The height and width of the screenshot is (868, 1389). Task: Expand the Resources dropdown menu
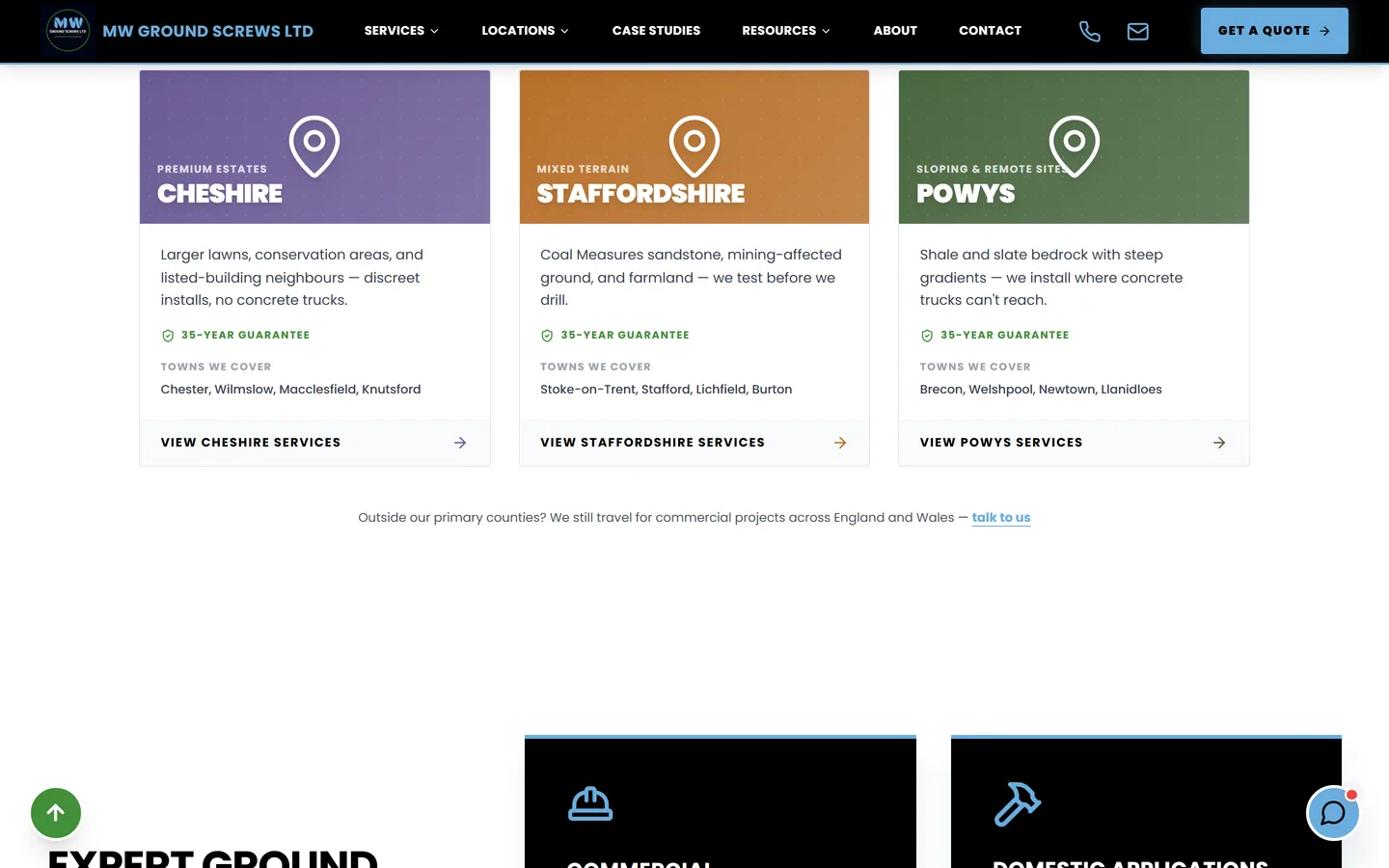(x=786, y=31)
